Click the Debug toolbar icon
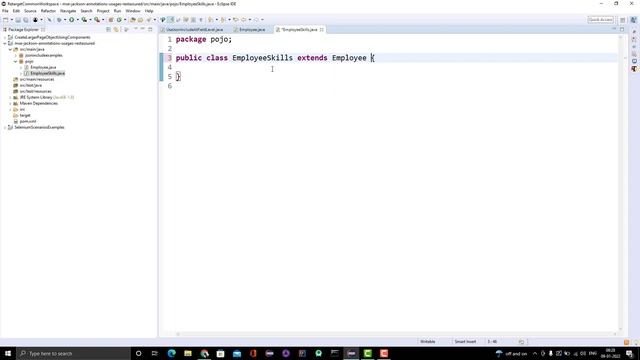 59,20
